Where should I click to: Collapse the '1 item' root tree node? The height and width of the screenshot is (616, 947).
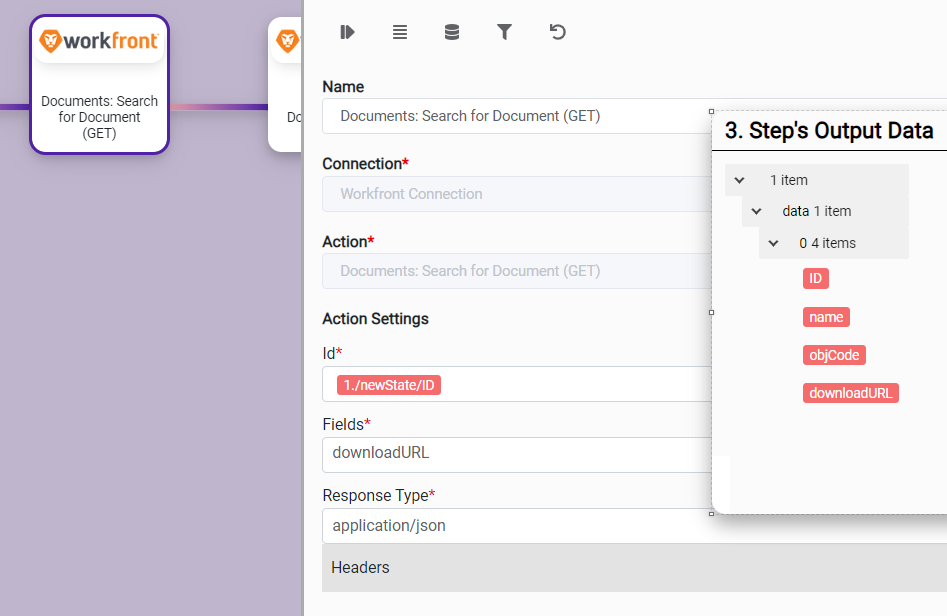point(740,180)
